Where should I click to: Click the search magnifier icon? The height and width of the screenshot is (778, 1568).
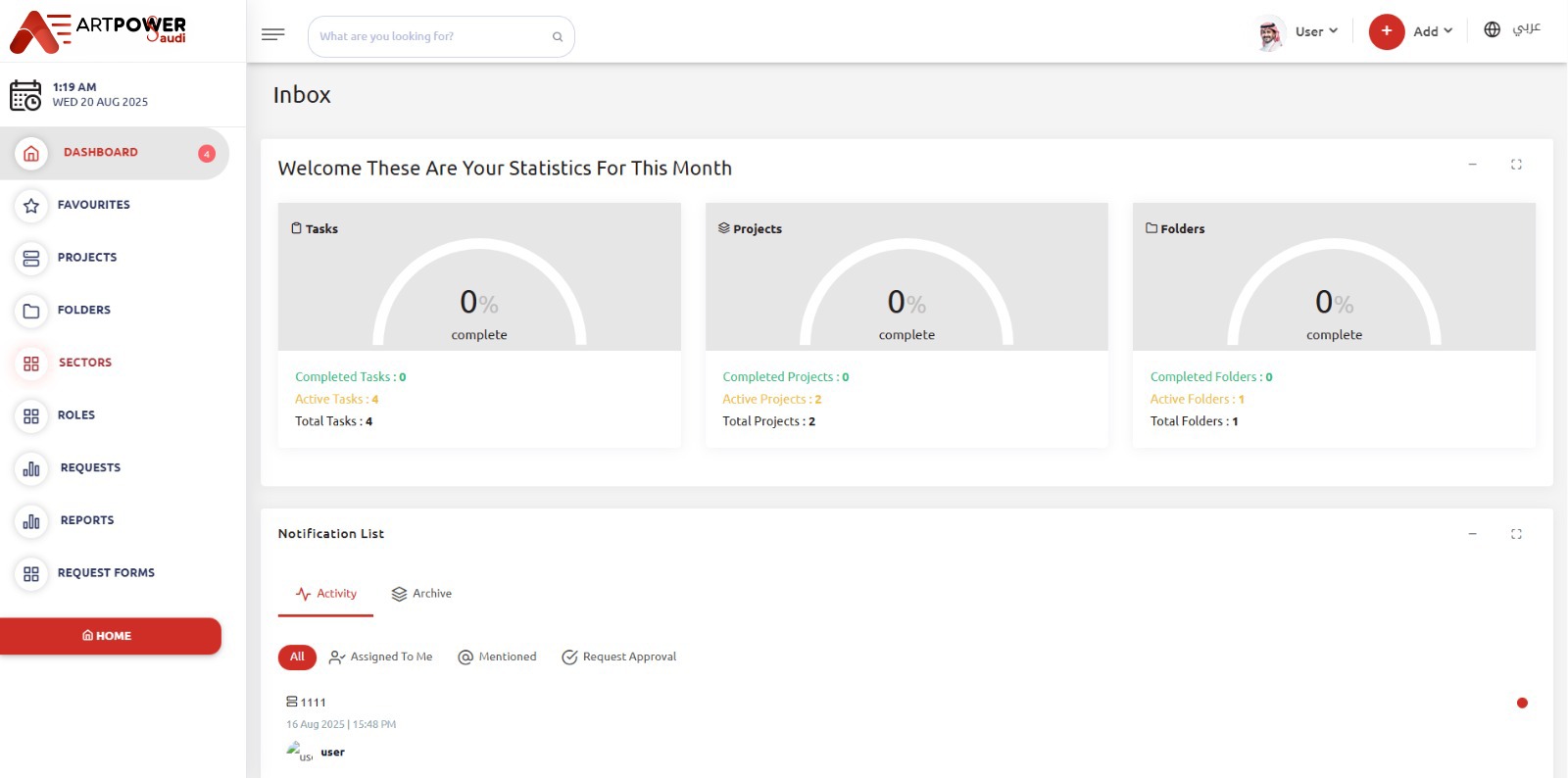coord(558,37)
